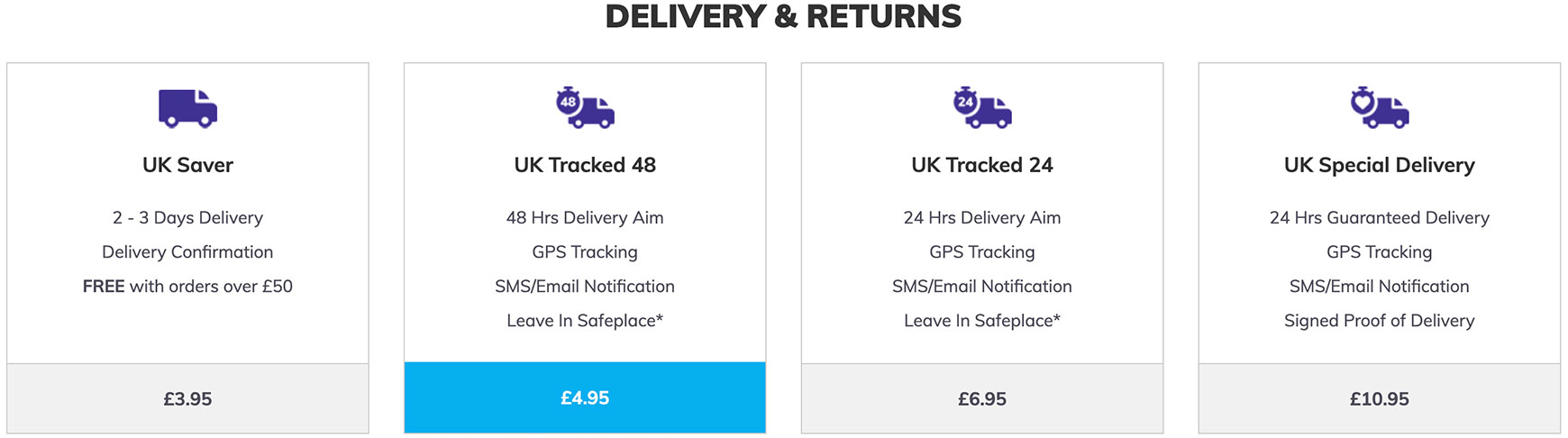
Task: Click "FREE with orders over £50" text
Action: [187, 286]
